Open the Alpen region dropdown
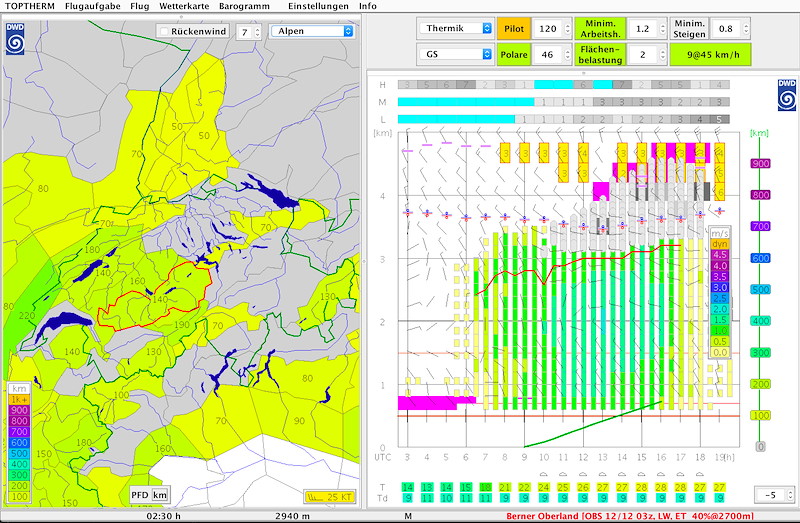Viewport: 800px width, 523px height. [x=312, y=31]
